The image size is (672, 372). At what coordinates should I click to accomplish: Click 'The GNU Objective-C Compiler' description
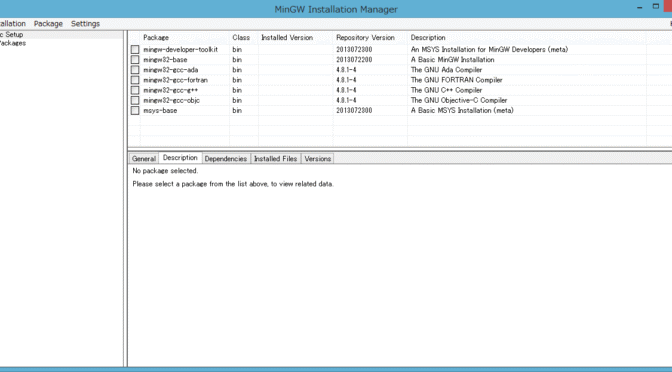[459, 100]
